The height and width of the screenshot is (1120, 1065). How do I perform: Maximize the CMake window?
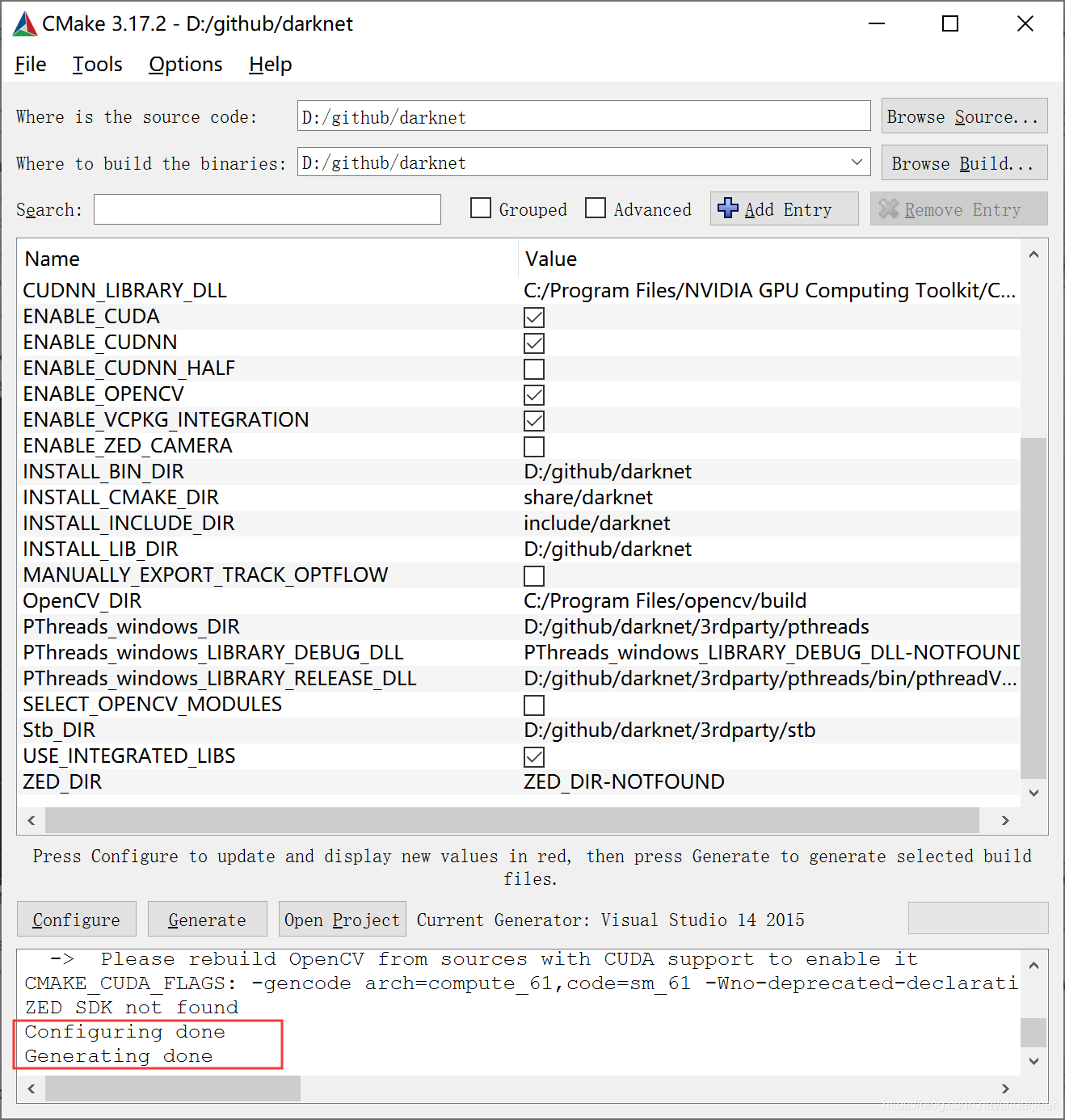(950, 24)
